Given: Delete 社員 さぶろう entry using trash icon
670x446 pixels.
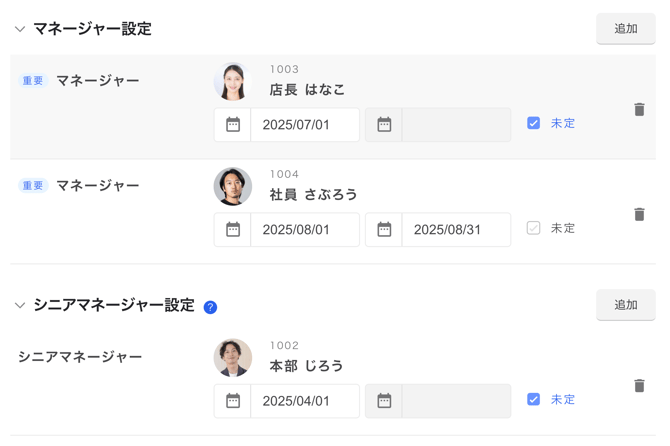Looking at the screenshot, I should click(639, 214).
